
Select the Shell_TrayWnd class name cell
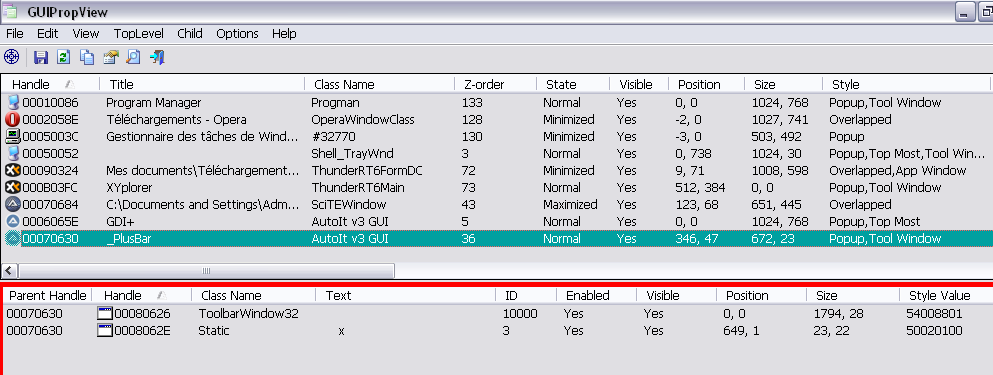pos(352,153)
